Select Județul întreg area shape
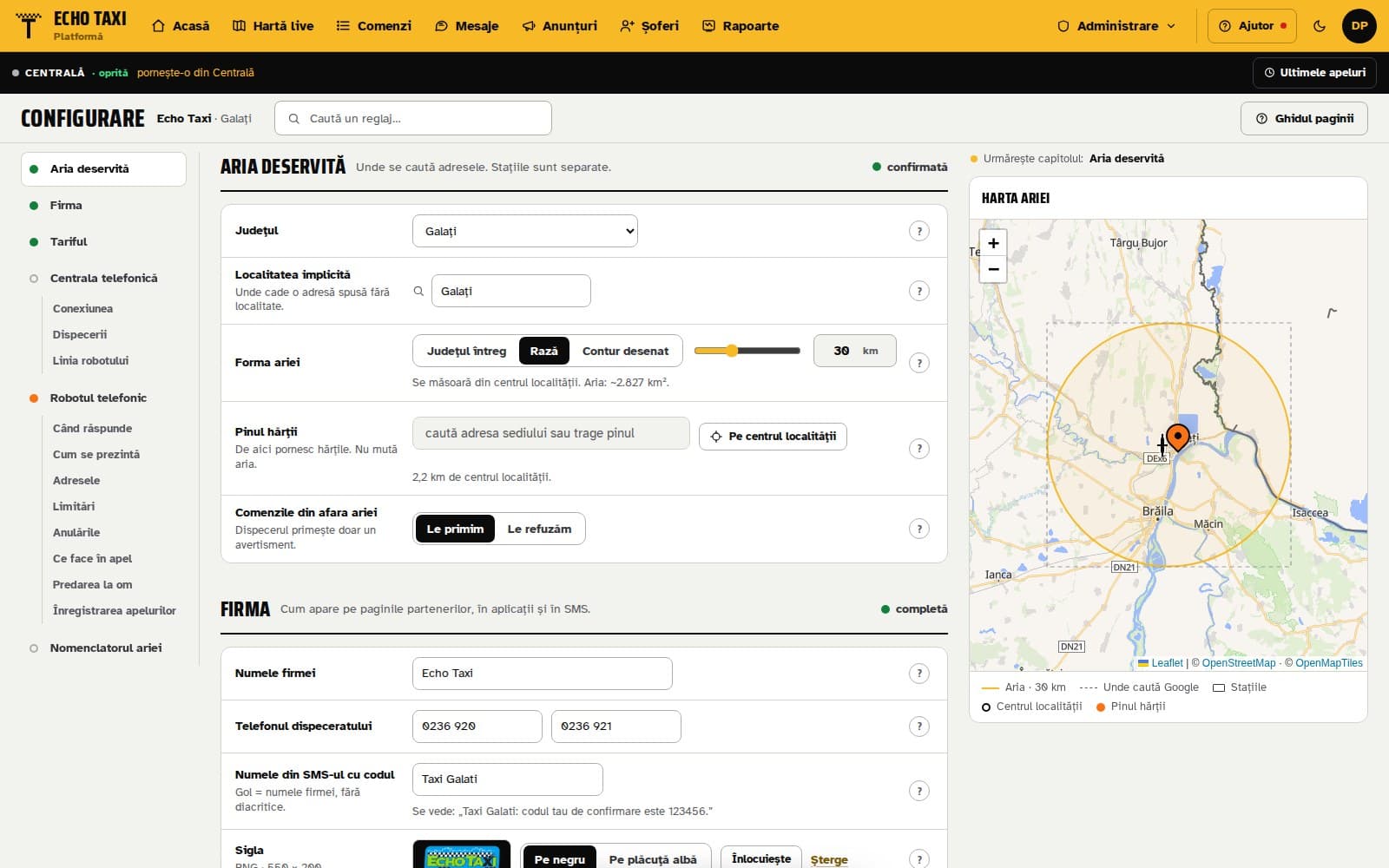The height and width of the screenshot is (868, 1389). (466, 351)
